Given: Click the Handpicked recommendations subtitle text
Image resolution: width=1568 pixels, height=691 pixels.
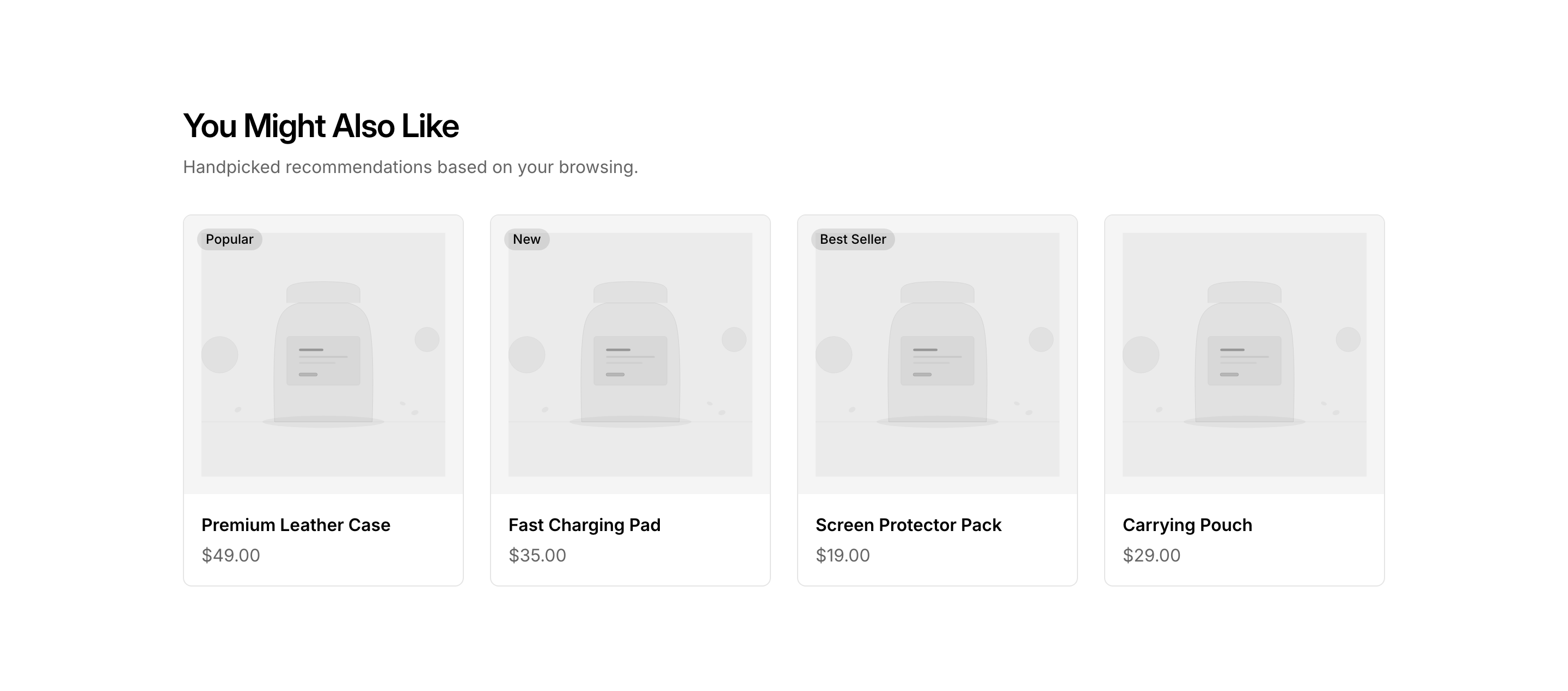Looking at the screenshot, I should point(411,166).
